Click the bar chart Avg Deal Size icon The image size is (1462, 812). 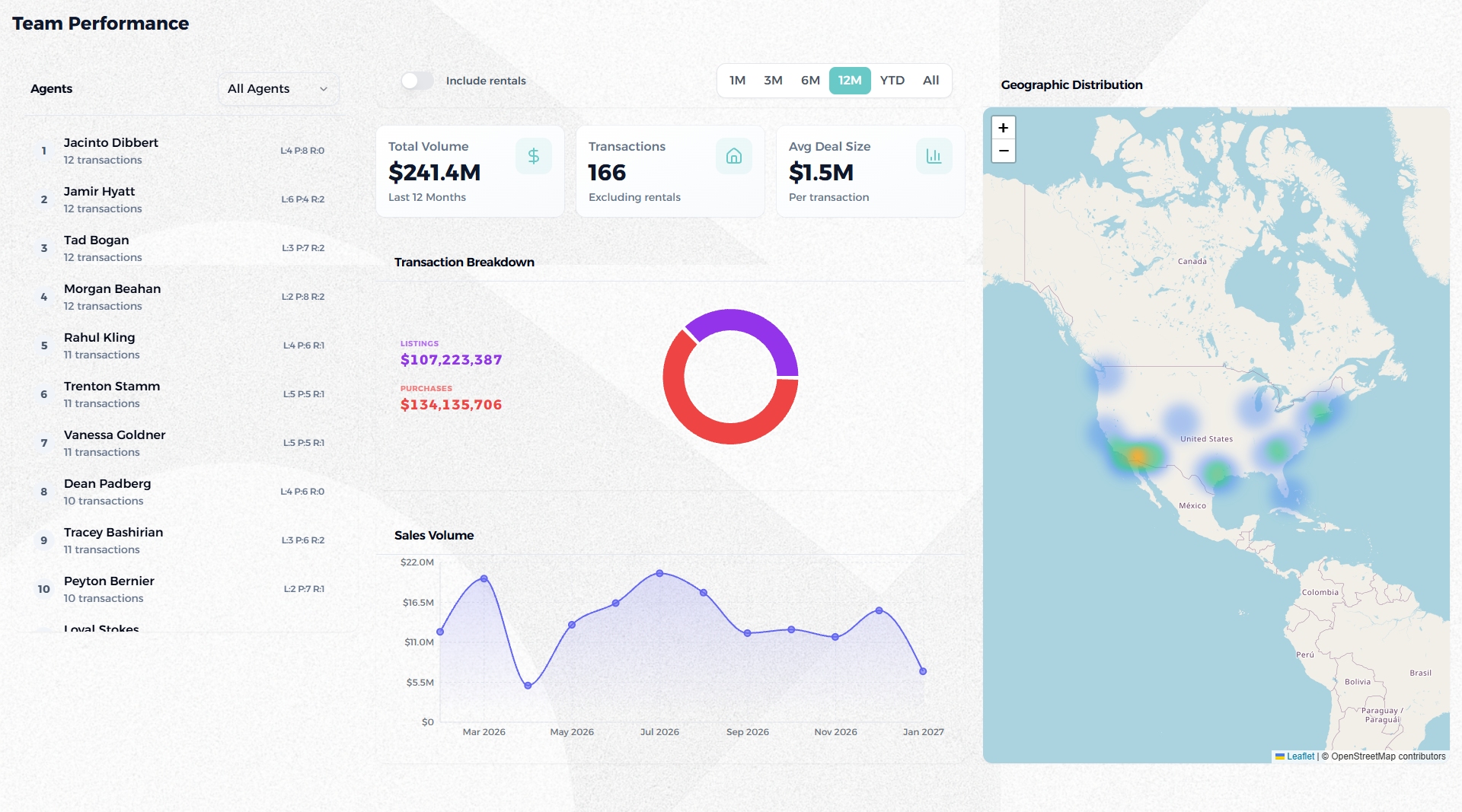[934, 156]
